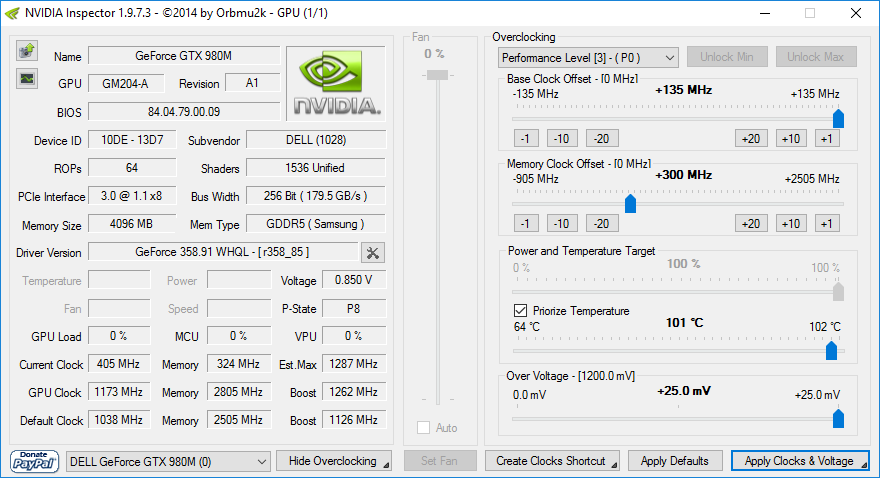Click the PayPal Donate button
Viewport: 880px width, 478px height.
point(34,461)
